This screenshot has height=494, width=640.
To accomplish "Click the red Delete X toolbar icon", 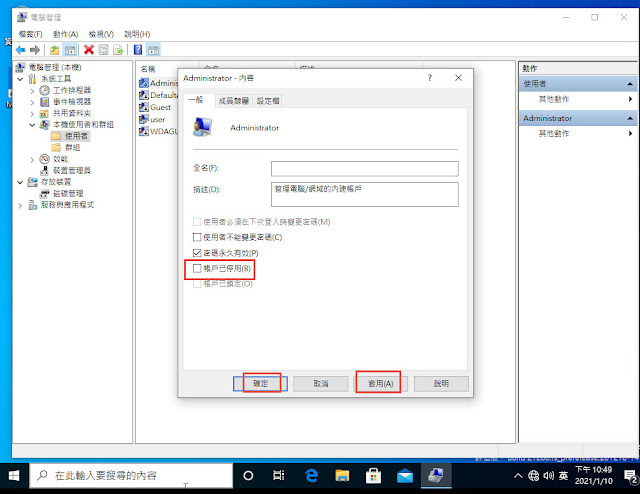I will point(89,50).
